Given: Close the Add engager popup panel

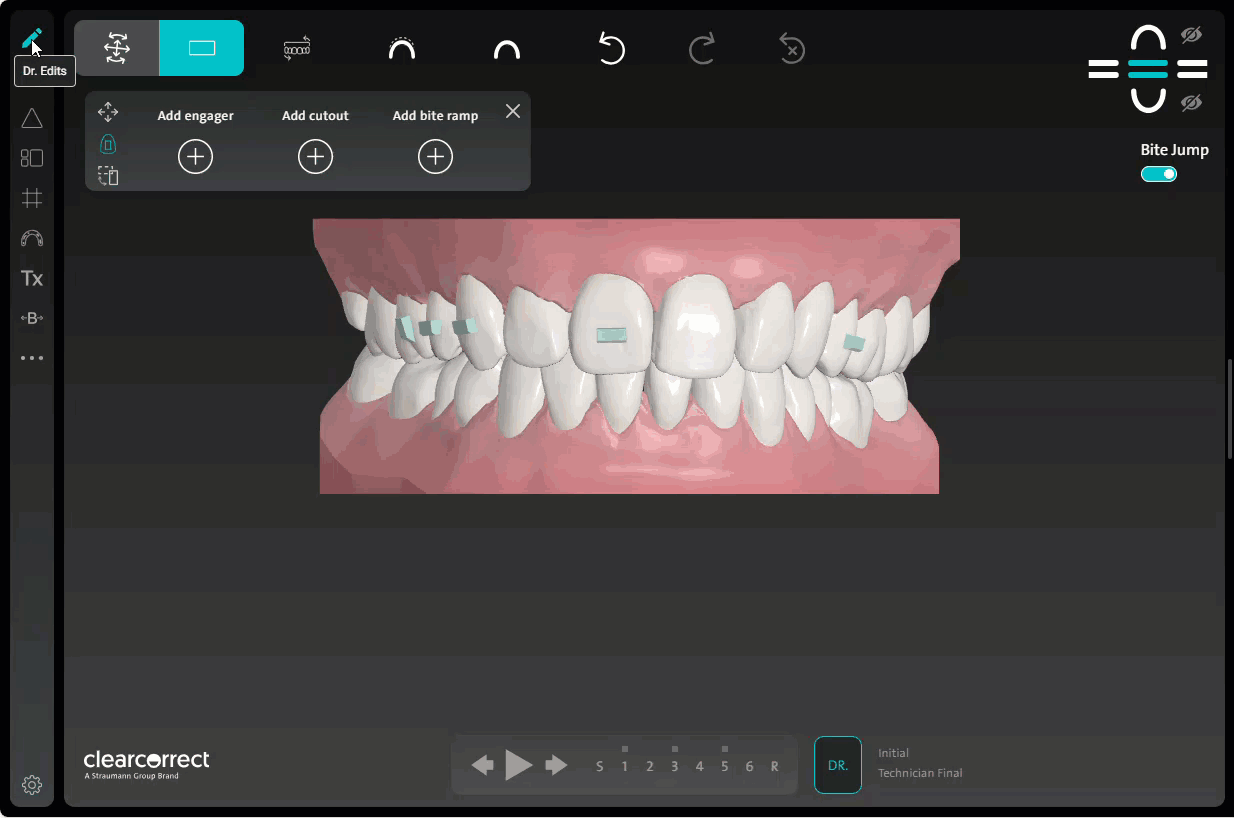Looking at the screenshot, I should [x=512, y=111].
